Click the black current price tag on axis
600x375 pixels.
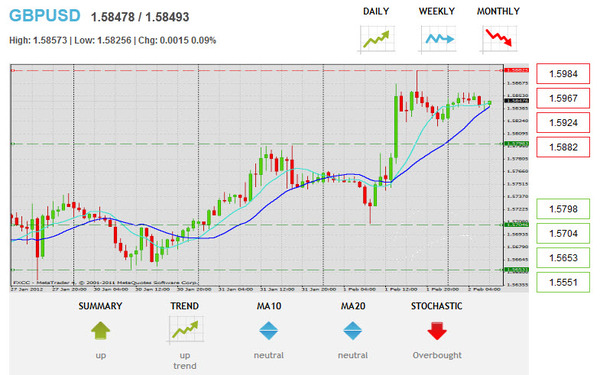click(x=517, y=101)
